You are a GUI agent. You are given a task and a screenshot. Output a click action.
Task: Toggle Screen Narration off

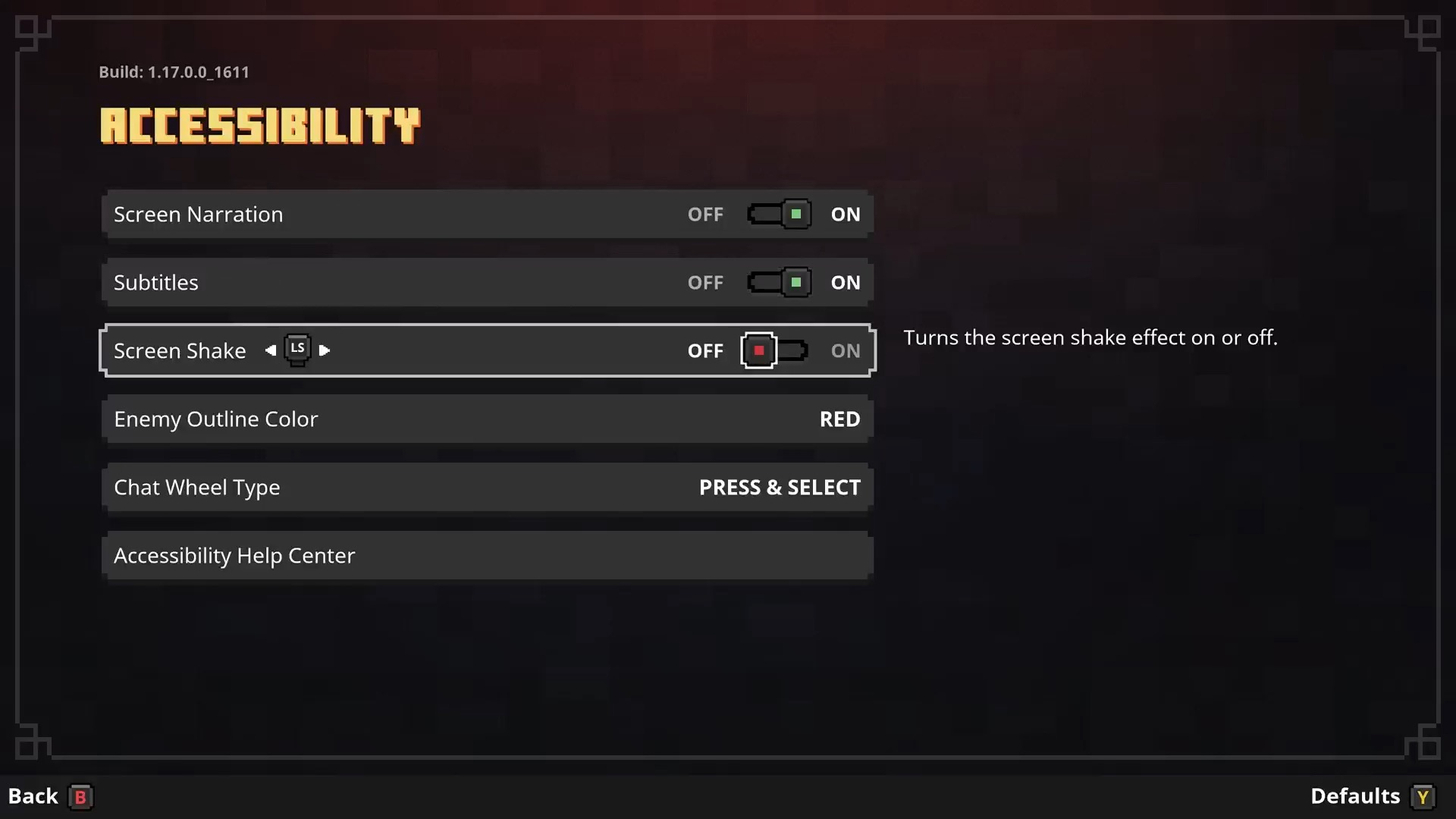point(779,213)
